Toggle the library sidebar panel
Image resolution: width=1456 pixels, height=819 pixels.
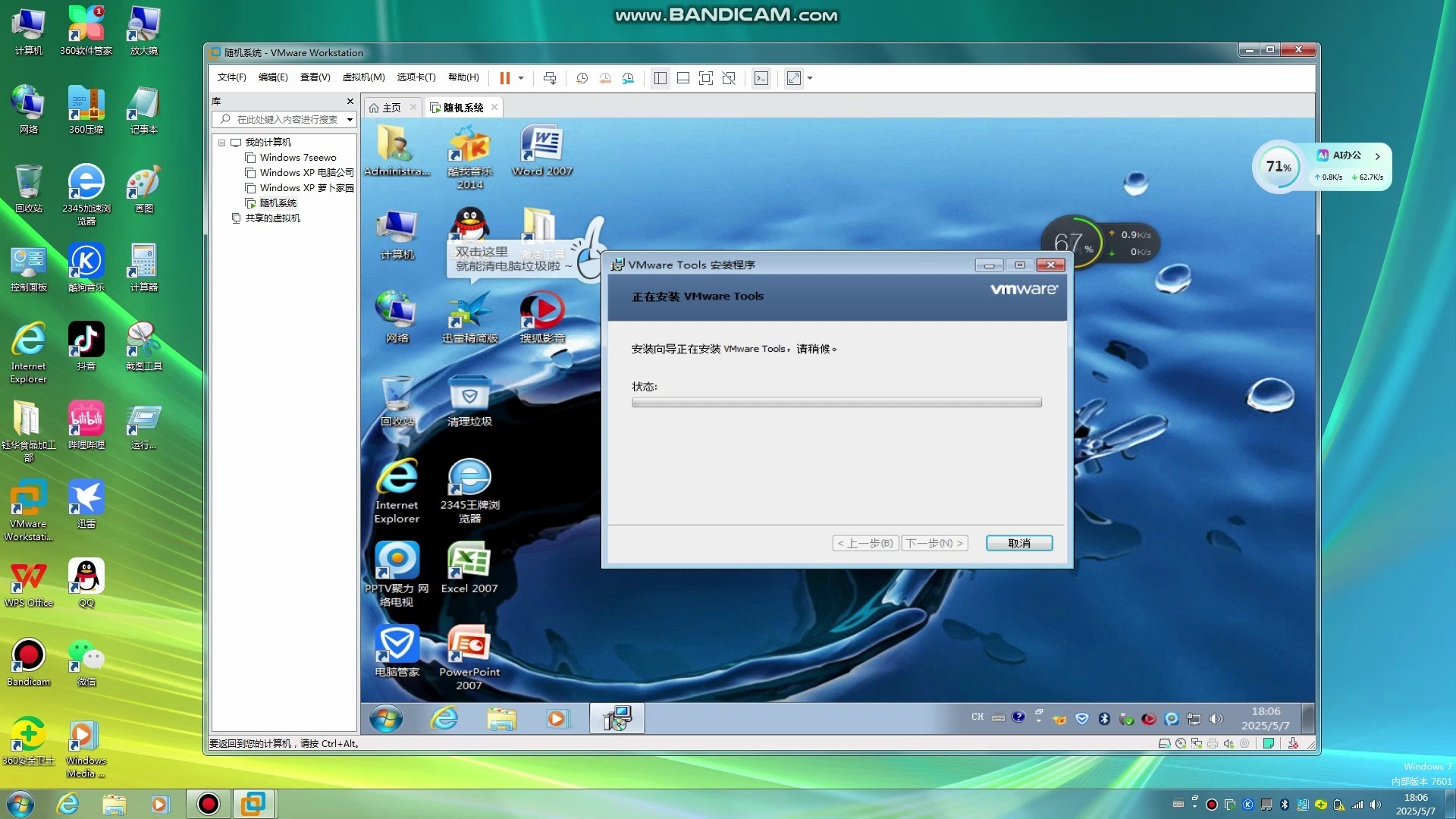(x=660, y=78)
